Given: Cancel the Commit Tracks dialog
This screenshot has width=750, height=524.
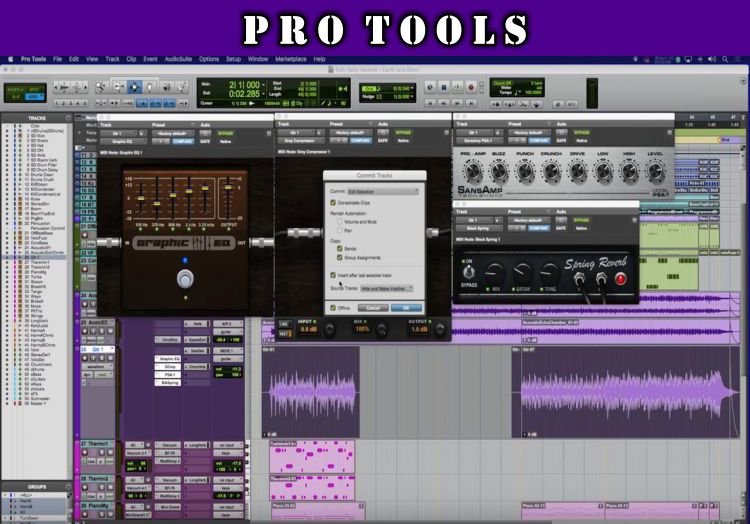Looking at the screenshot, I should tap(373, 308).
